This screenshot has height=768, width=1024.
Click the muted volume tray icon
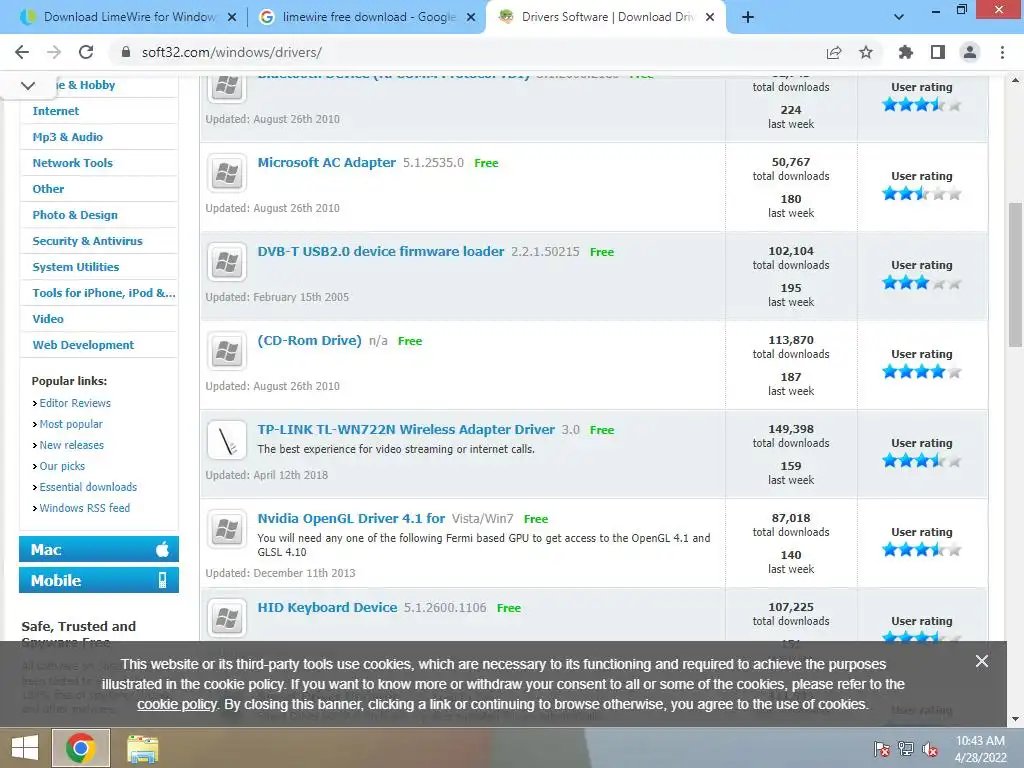click(x=929, y=749)
